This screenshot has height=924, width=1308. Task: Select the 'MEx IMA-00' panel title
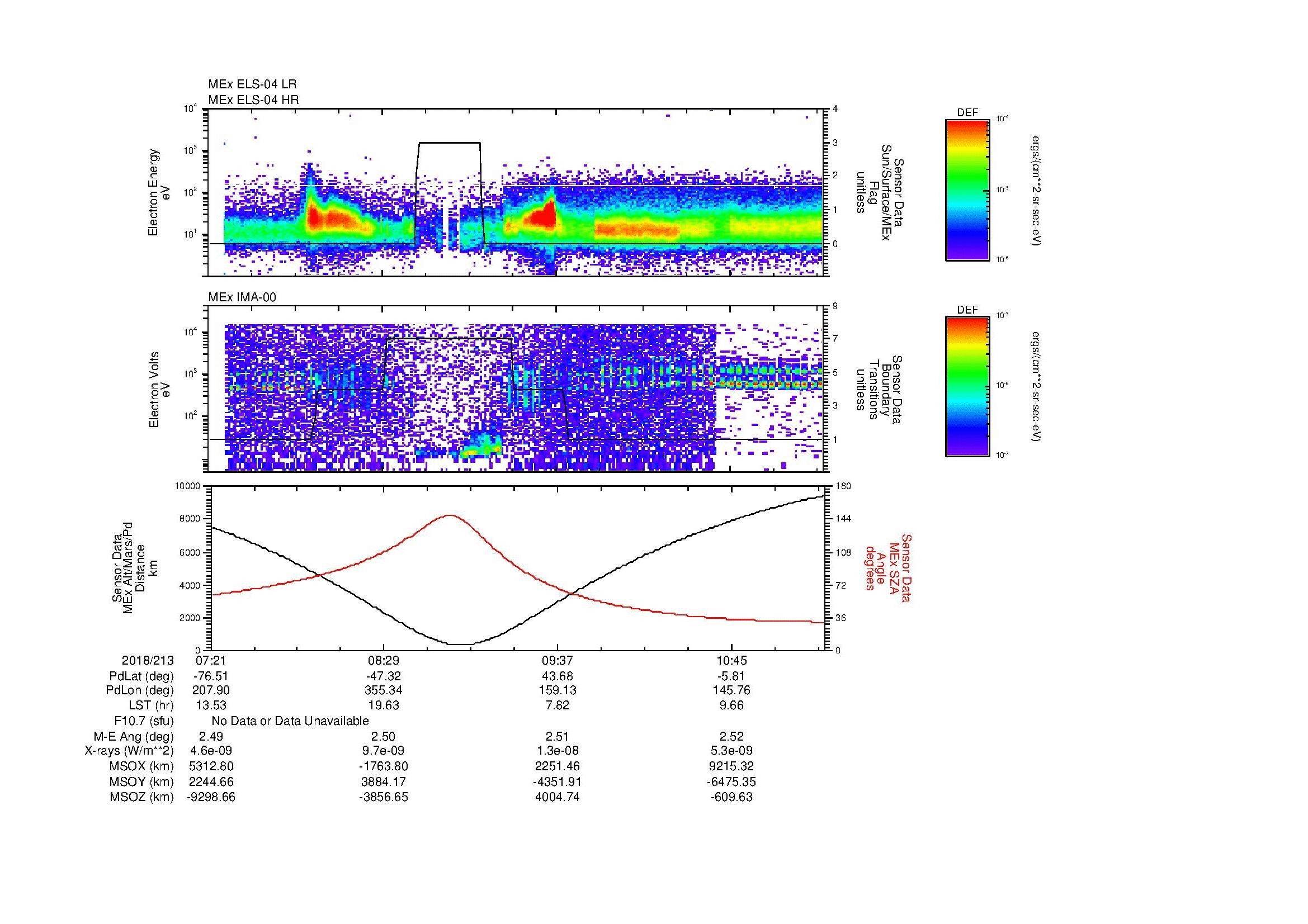(242, 297)
